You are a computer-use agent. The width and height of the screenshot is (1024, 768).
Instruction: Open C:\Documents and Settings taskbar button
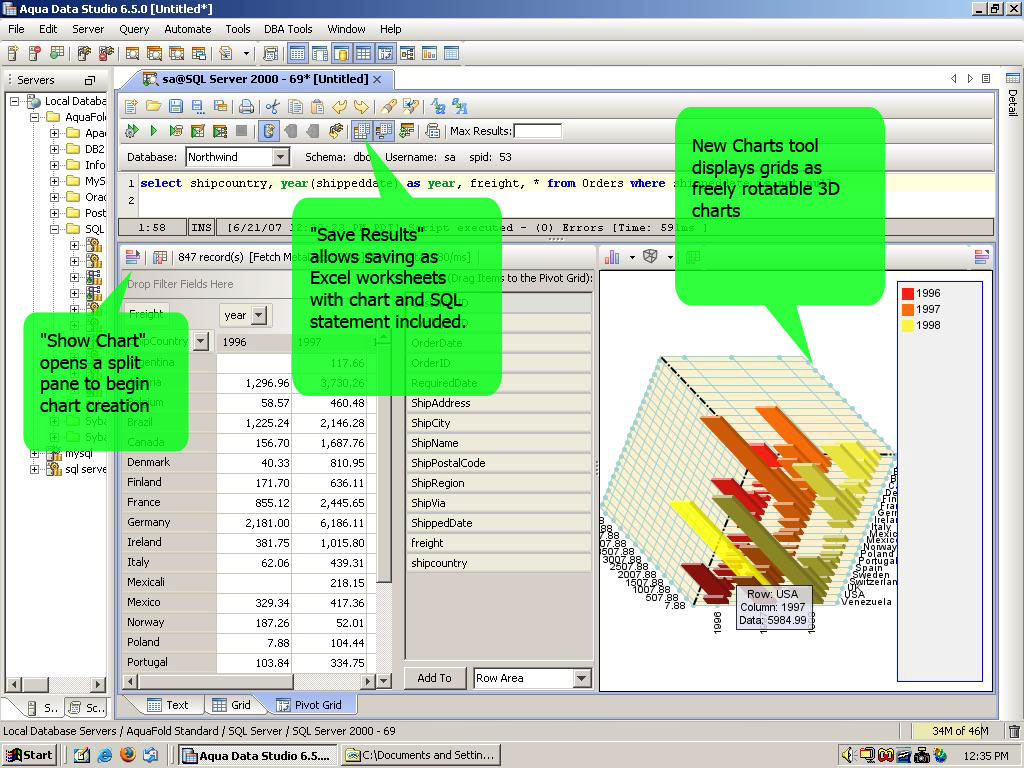point(421,756)
